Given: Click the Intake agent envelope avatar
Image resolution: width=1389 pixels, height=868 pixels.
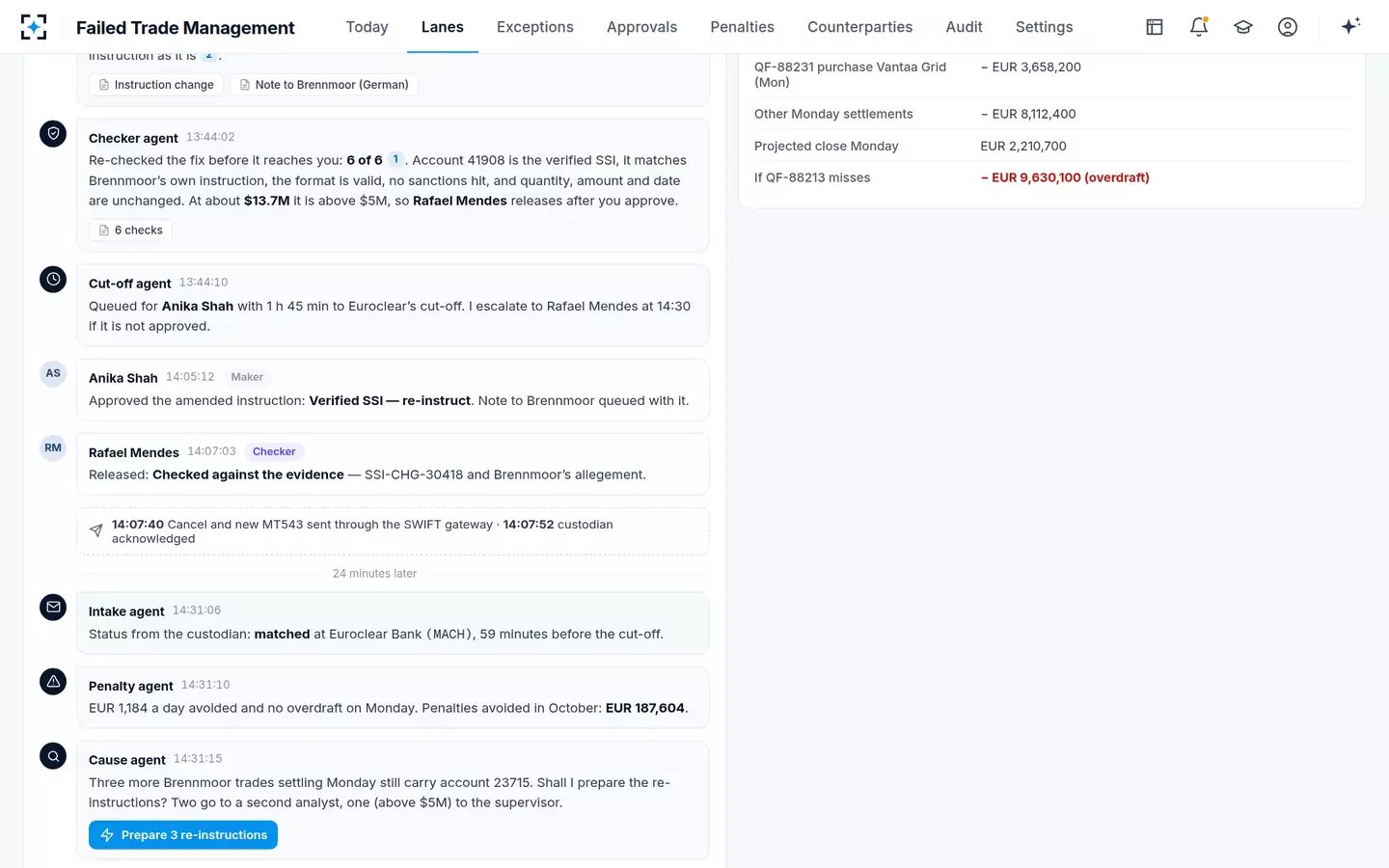Looking at the screenshot, I should [x=53, y=608].
